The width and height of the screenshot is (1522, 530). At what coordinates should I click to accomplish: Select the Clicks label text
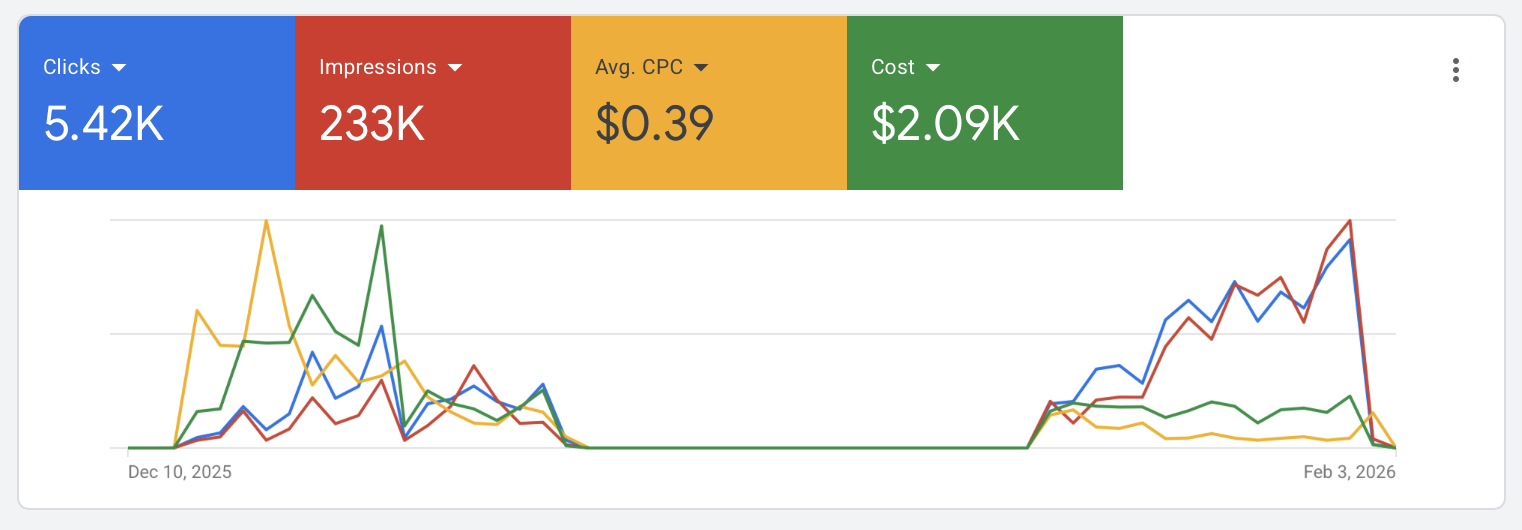click(72, 68)
